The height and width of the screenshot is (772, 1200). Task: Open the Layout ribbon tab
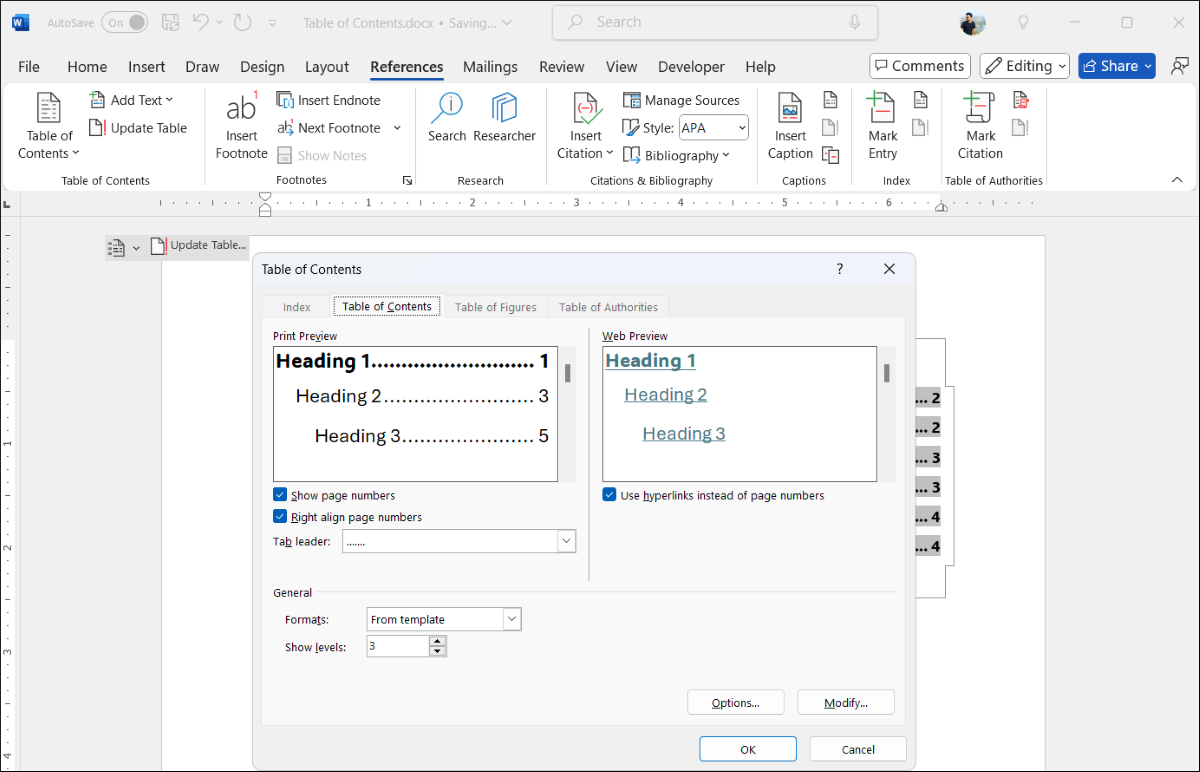[x=327, y=66]
